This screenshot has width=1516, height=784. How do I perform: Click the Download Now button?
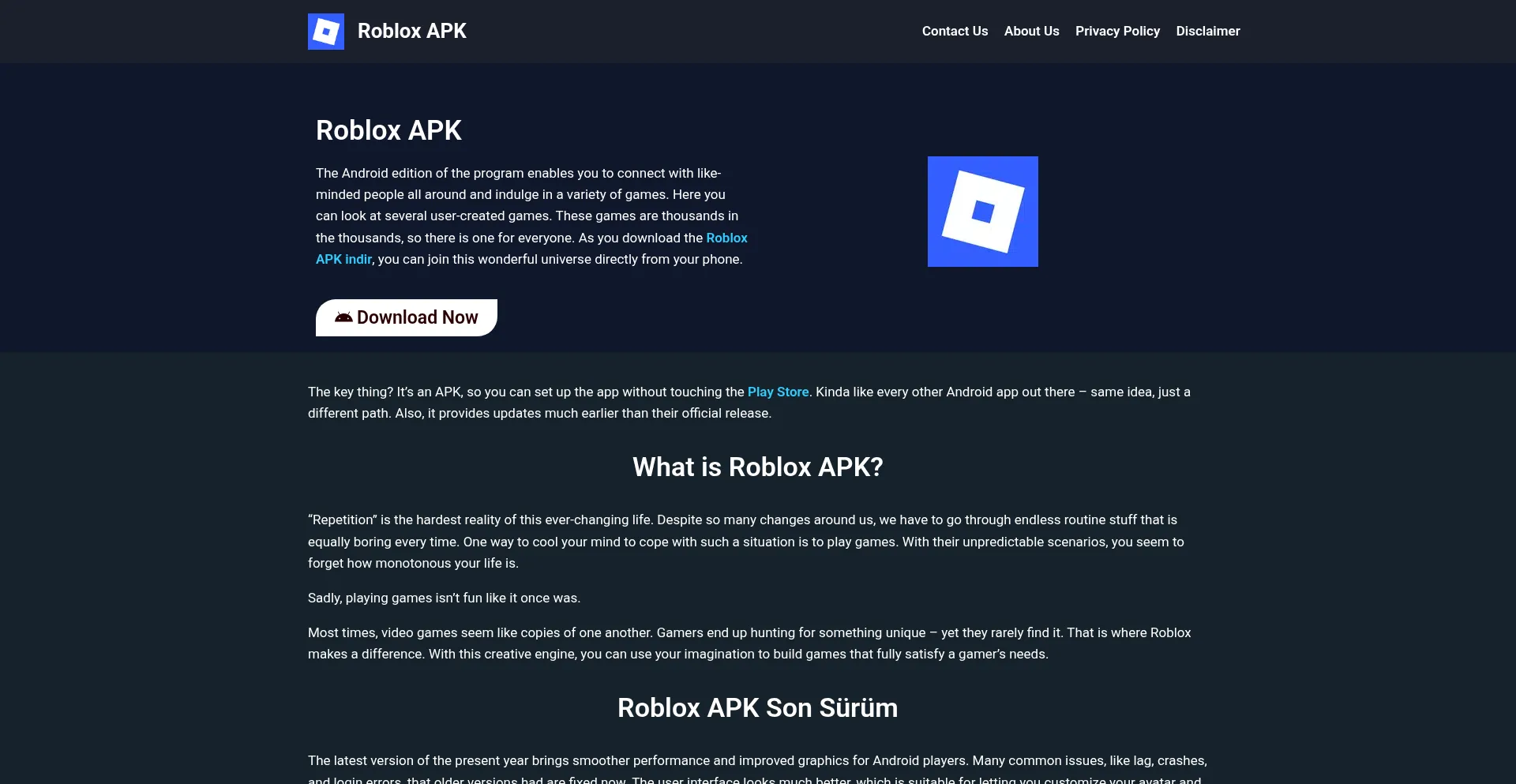[x=407, y=317]
